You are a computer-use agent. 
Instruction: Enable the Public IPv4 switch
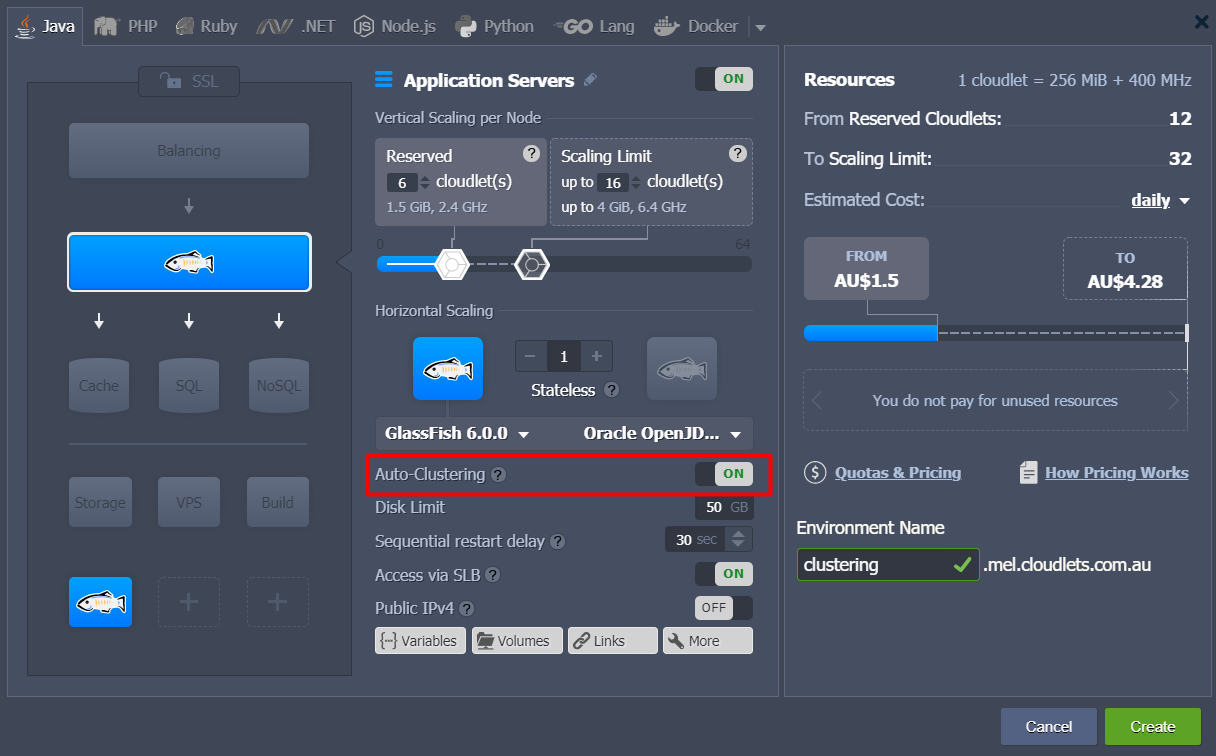[724, 607]
